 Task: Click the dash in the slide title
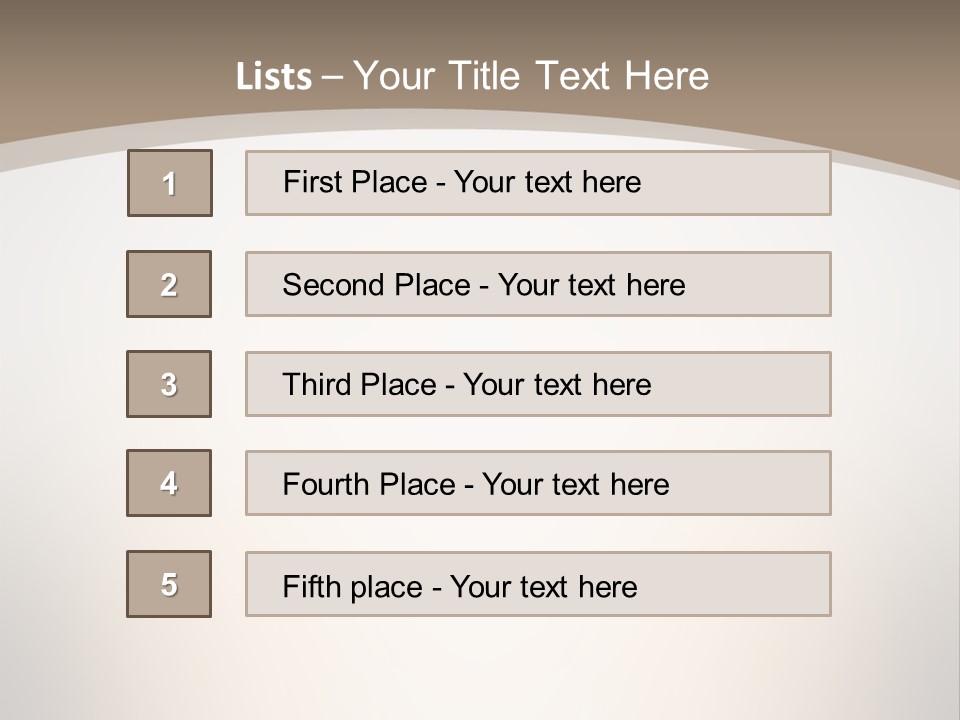click(x=332, y=76)
